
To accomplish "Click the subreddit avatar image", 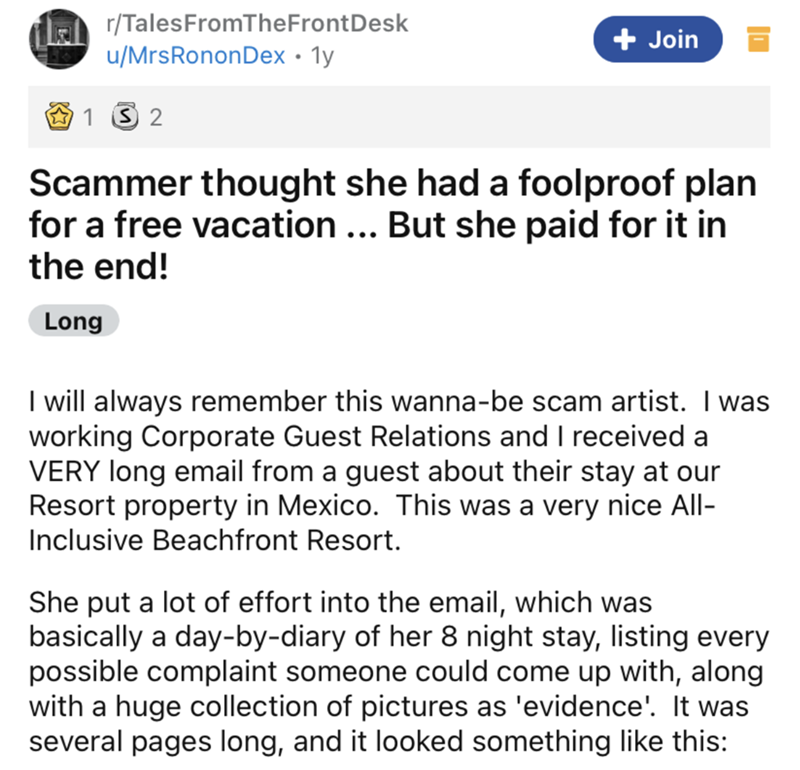I will pos(63,40).
